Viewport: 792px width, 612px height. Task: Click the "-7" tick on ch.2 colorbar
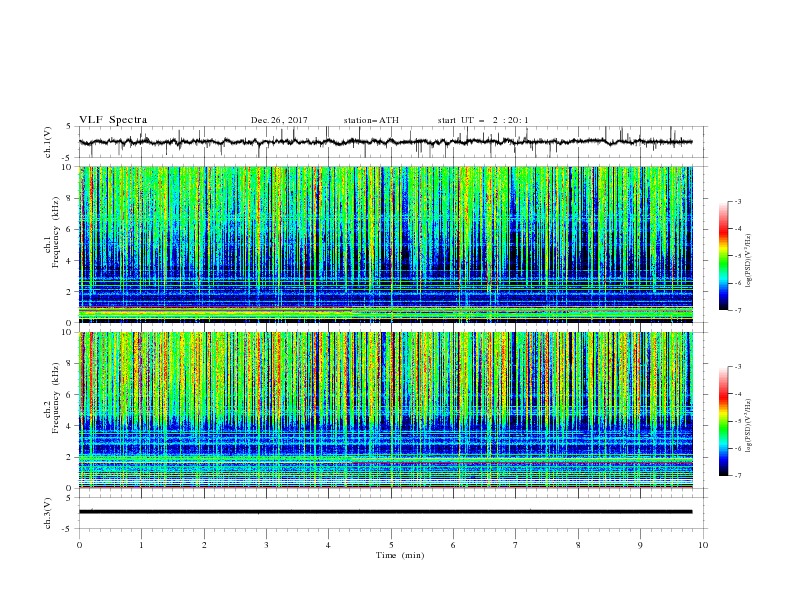[737, 476]
